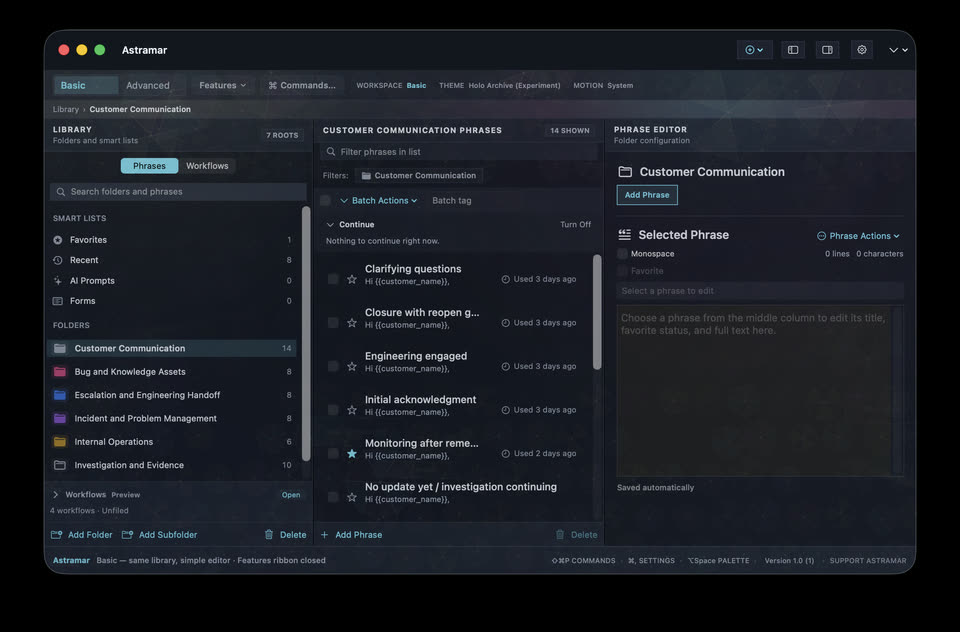This screenshot has width=960, height=632.
Task: Open the Recent smart list
Action: tap(171, 260)
